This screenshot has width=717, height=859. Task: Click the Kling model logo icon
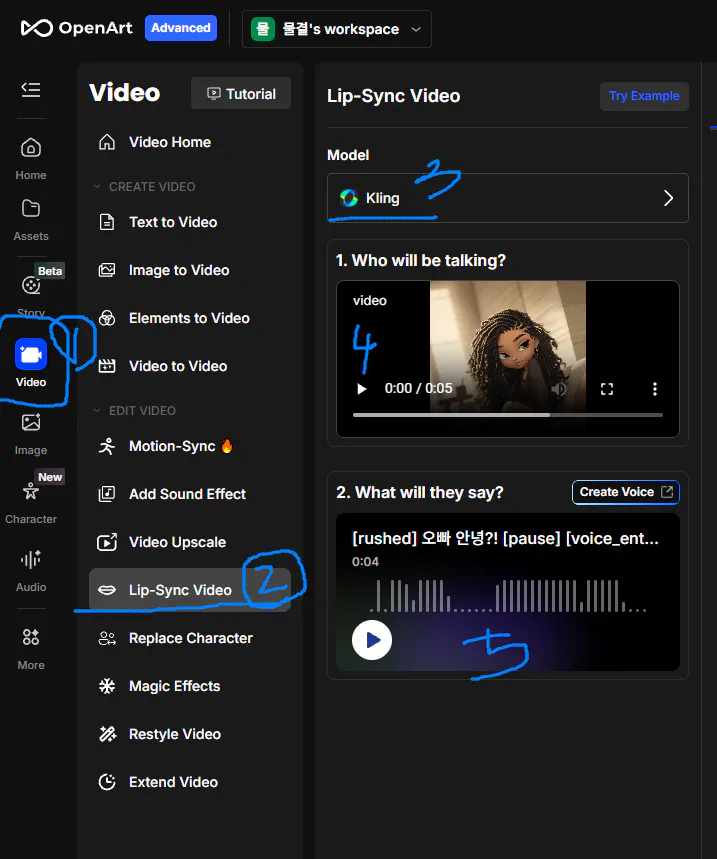point(349,198)
